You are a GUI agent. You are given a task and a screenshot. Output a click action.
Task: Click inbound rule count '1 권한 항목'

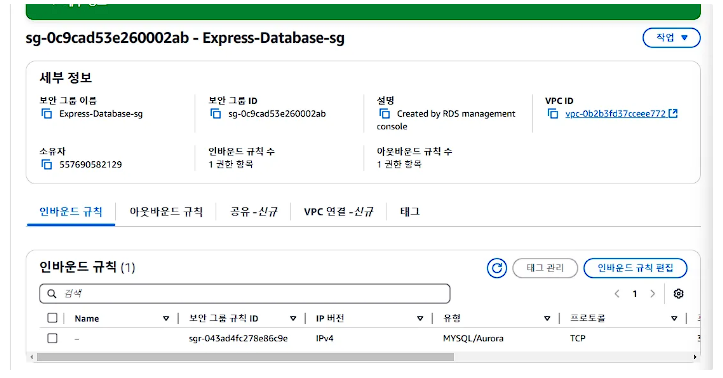231,164
